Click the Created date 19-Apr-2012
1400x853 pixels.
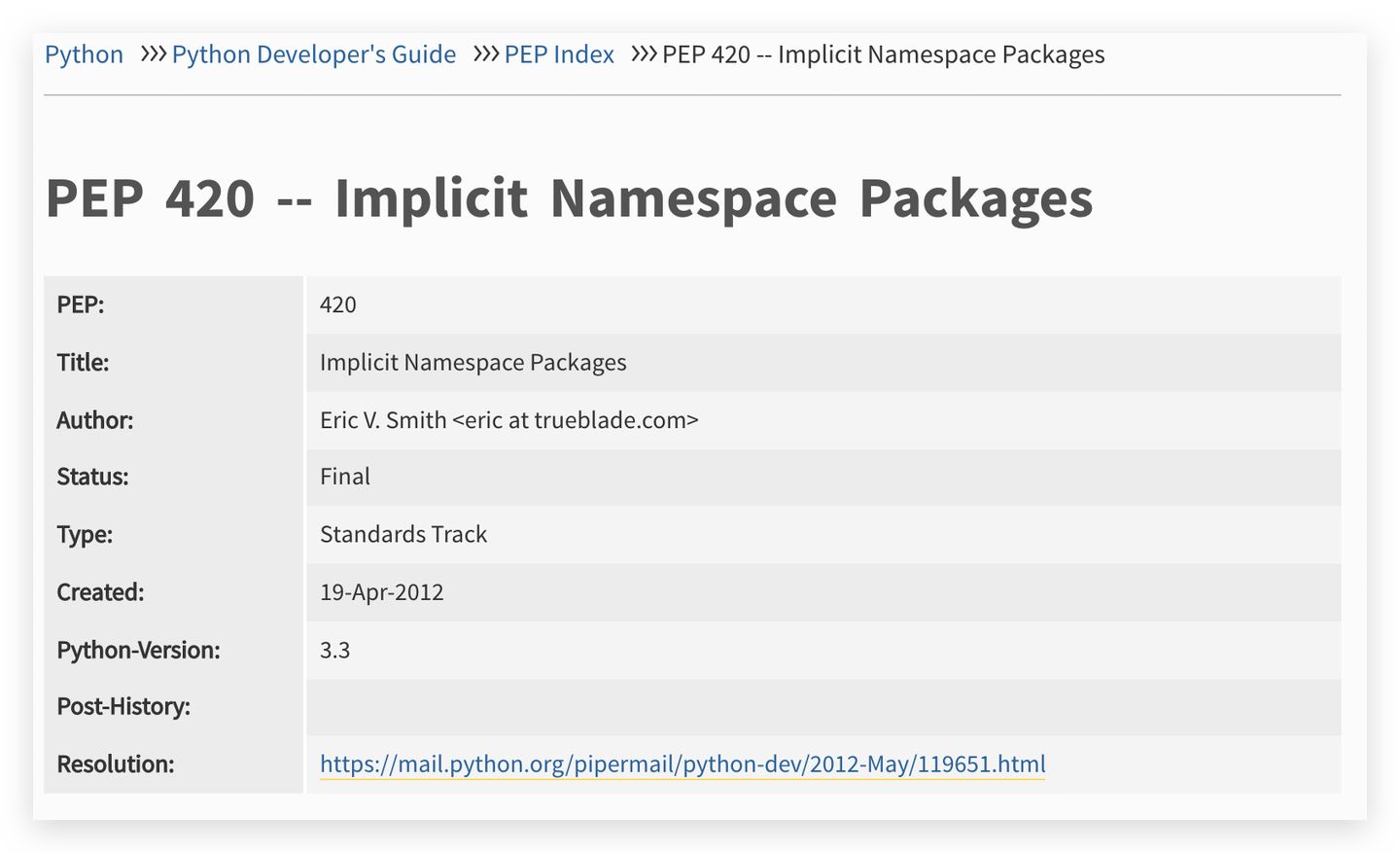pos(381,592)
